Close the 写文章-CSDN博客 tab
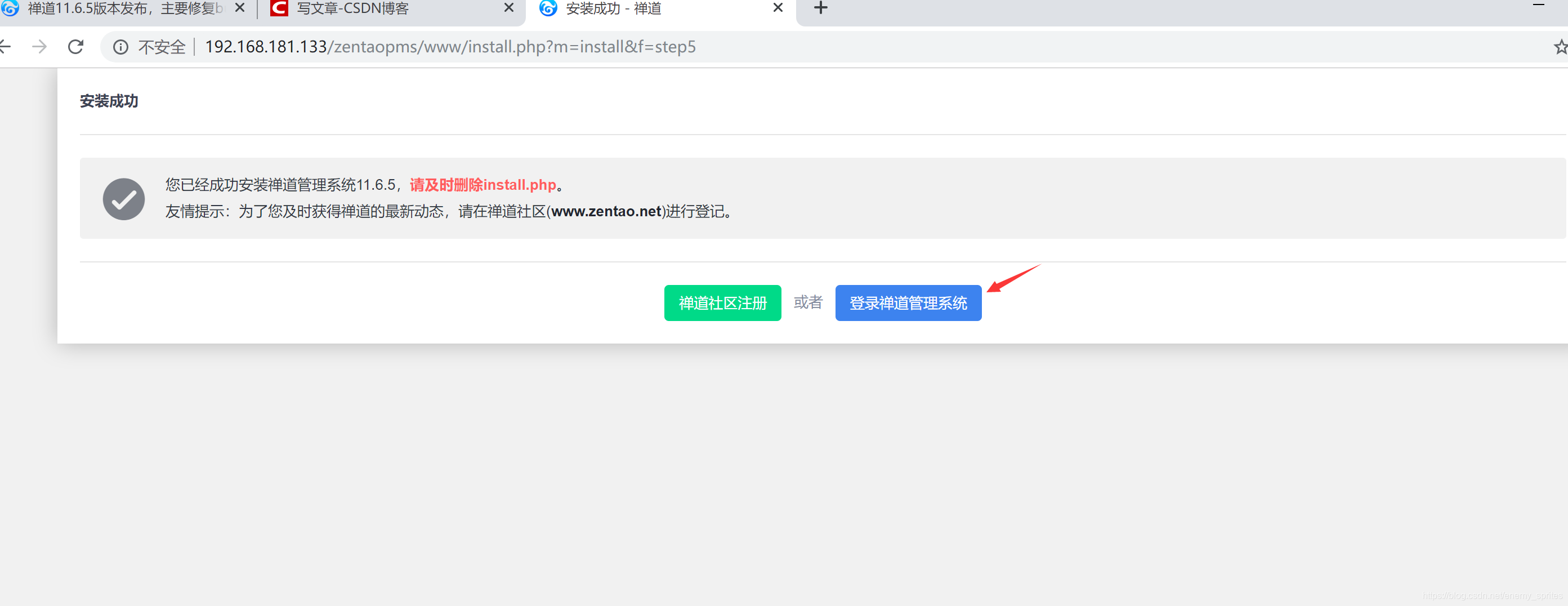 click(x=509, y=8)
